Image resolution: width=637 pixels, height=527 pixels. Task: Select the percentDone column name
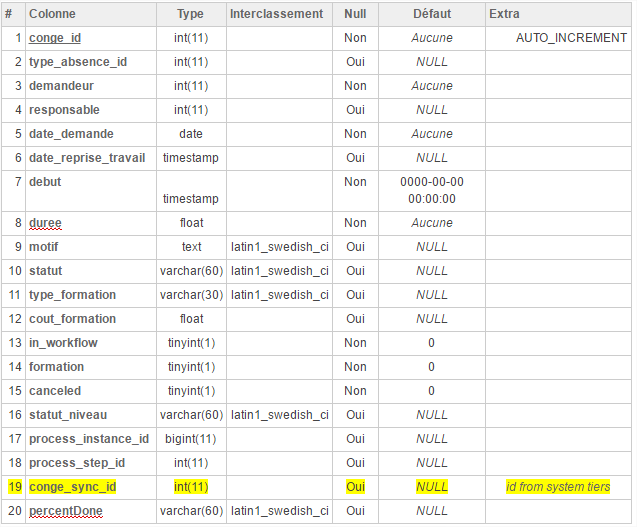coord(65,511)
